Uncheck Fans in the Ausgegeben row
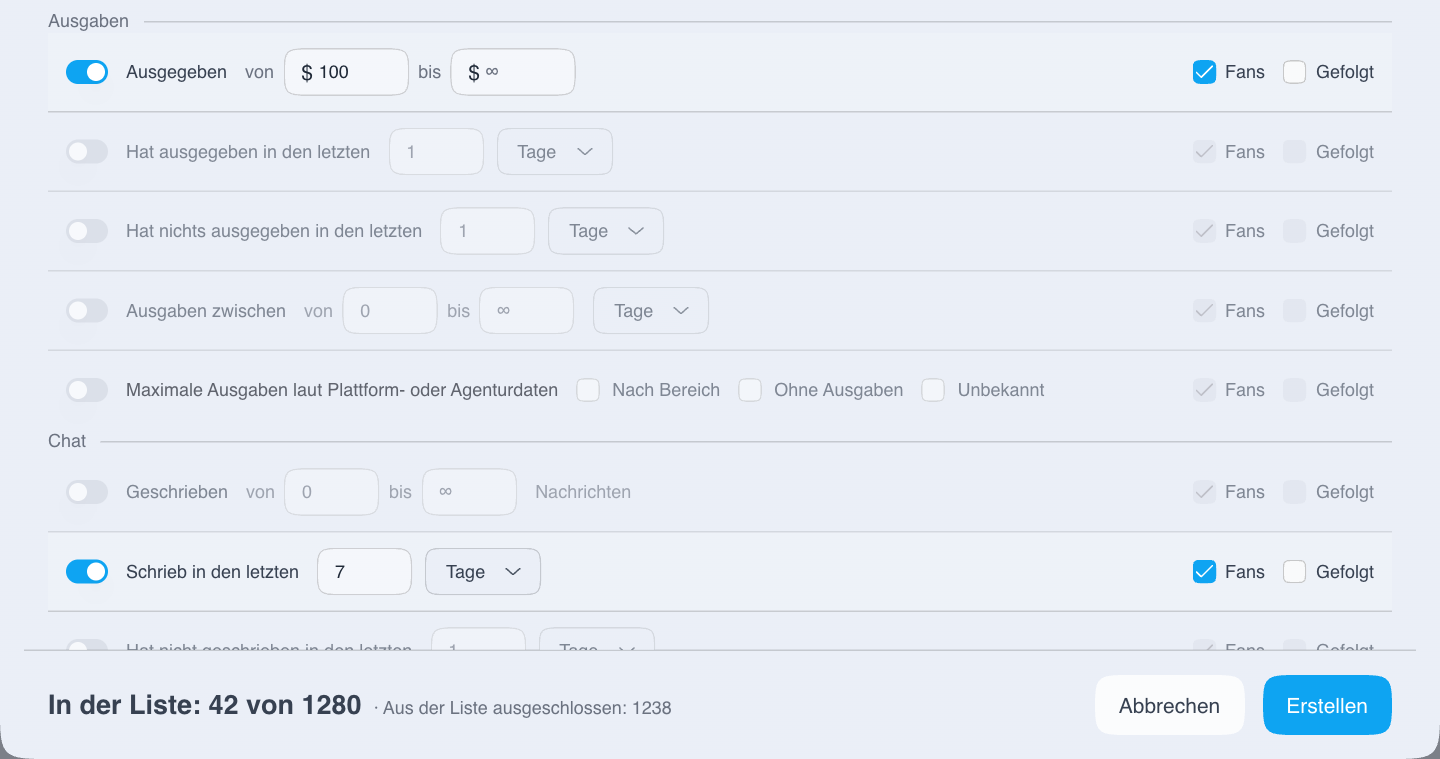 (1204, 72)
